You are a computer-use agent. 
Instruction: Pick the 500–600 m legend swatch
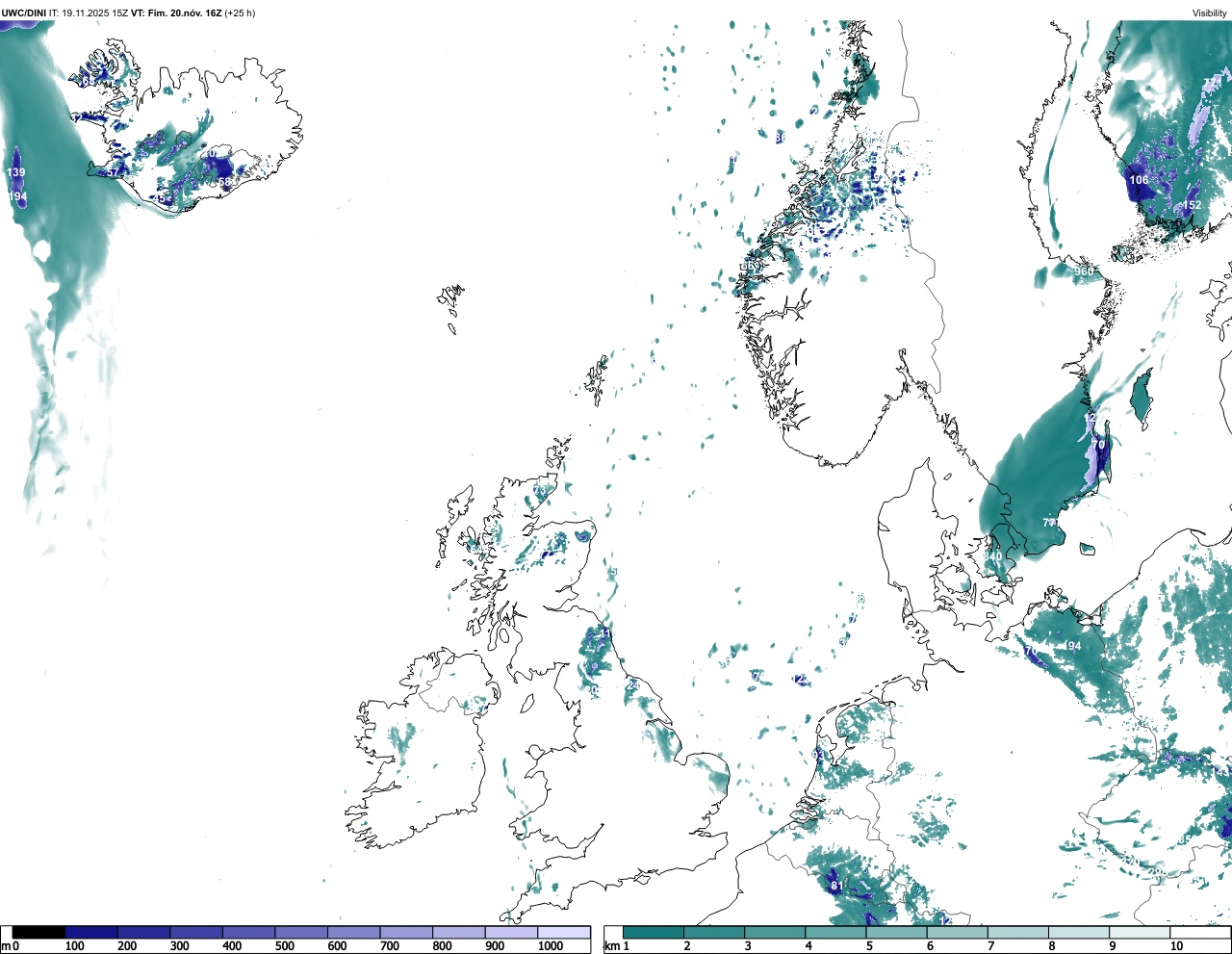coord(301,933)
